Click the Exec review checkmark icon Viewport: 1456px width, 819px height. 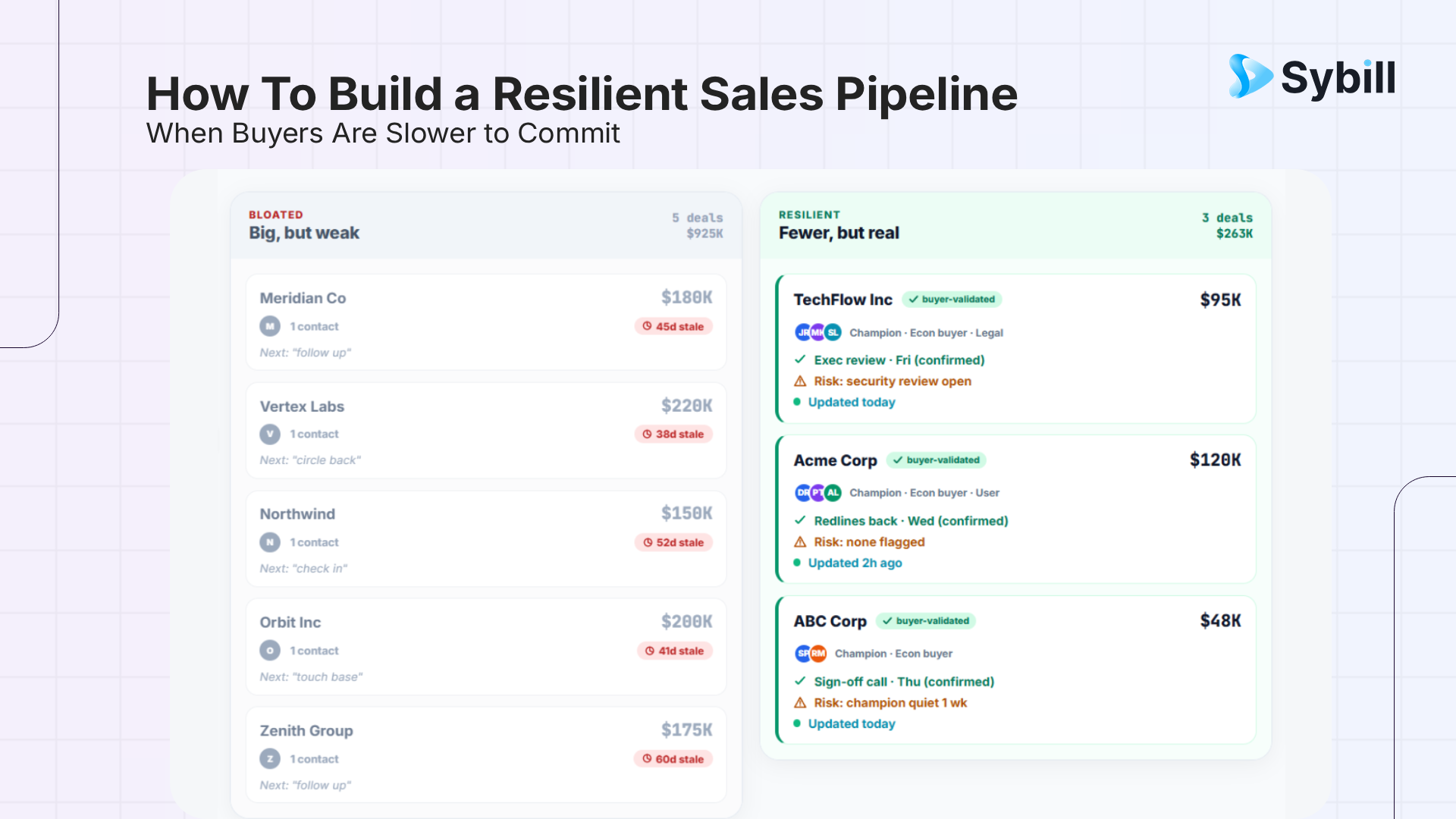[x=800, y=359]
